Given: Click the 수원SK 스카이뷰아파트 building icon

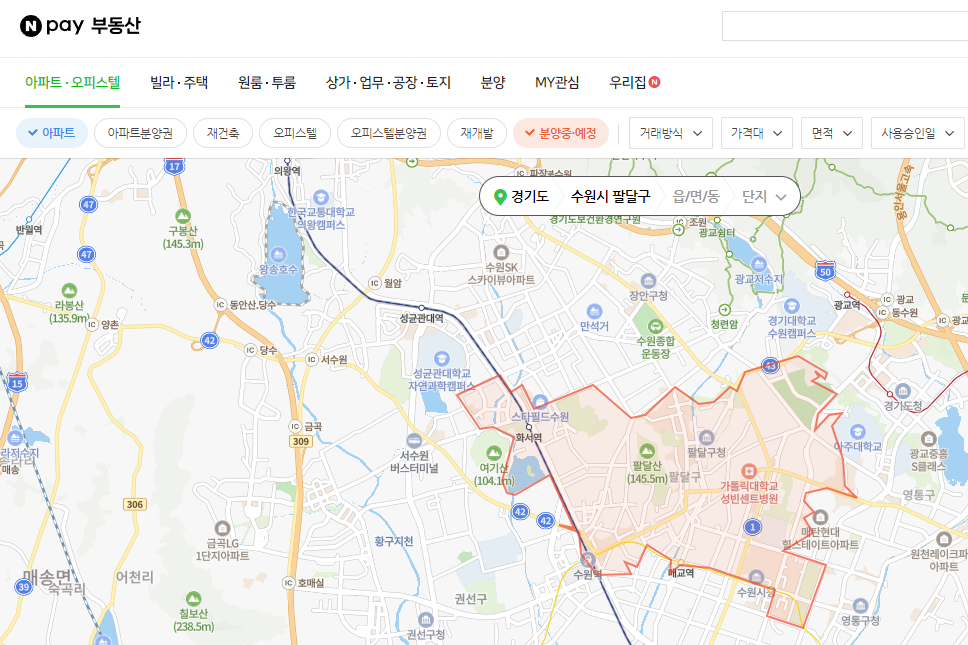Looking at the screenshot, I should point(501,252).
